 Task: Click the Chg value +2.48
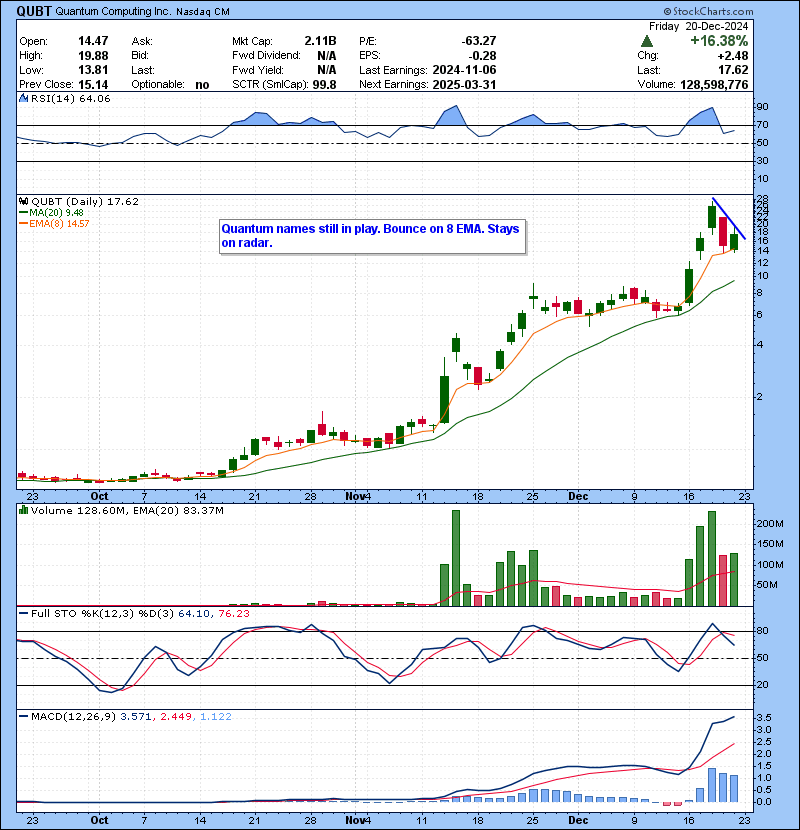(733, 56)
